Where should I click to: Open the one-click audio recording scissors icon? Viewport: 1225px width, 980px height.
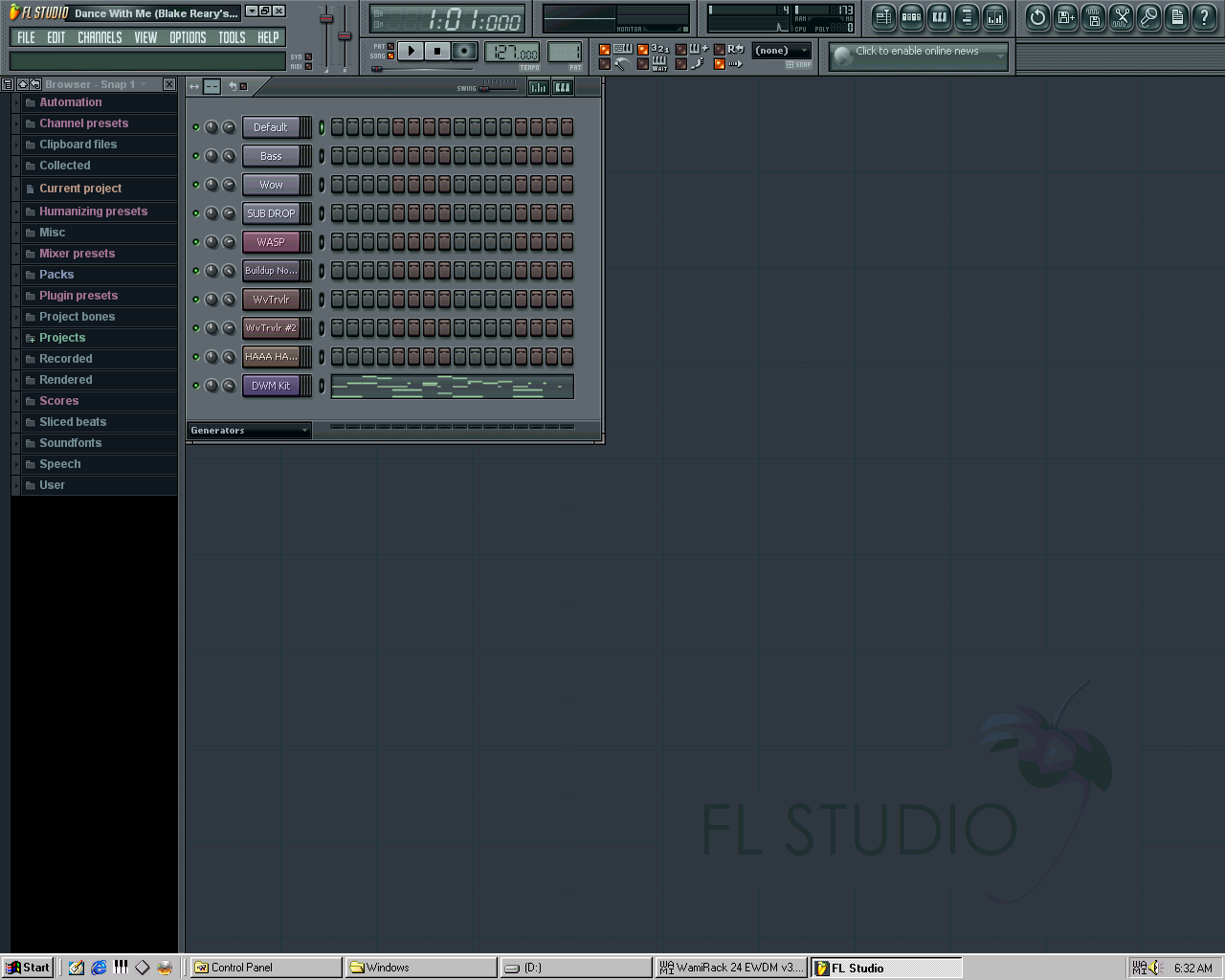(x=1121, y=16)
